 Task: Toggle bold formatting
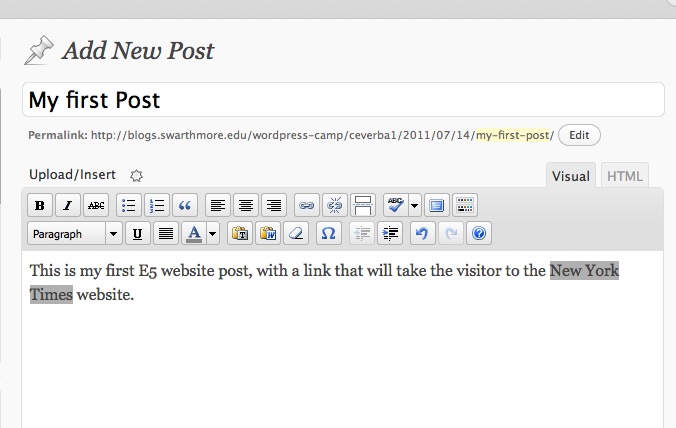40,205
